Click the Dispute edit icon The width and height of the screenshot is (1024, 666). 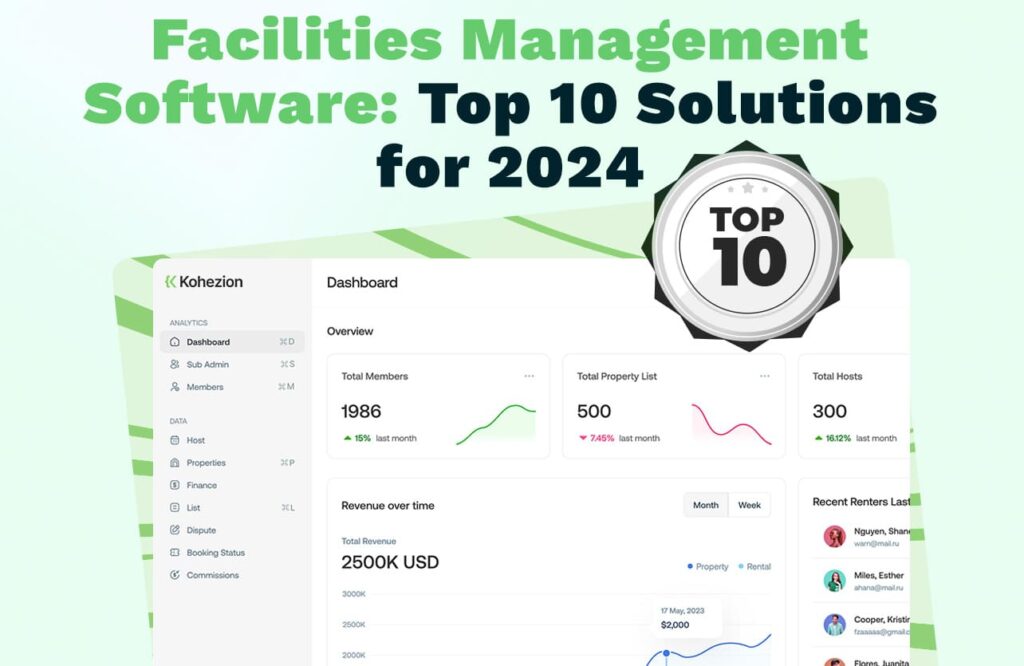tap(174, 530)
